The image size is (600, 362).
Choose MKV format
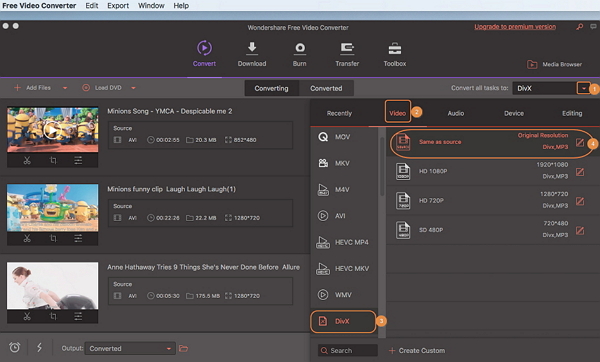(344, 163)
